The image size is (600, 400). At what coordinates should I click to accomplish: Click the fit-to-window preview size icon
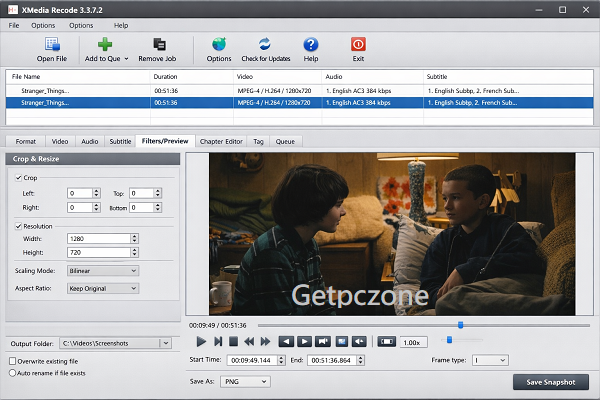(x=386, y=341)
